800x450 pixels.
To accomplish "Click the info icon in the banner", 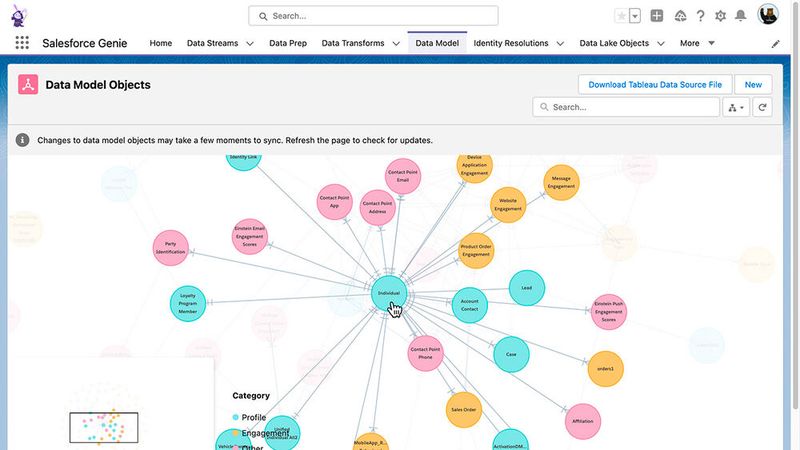I will 22,140.
